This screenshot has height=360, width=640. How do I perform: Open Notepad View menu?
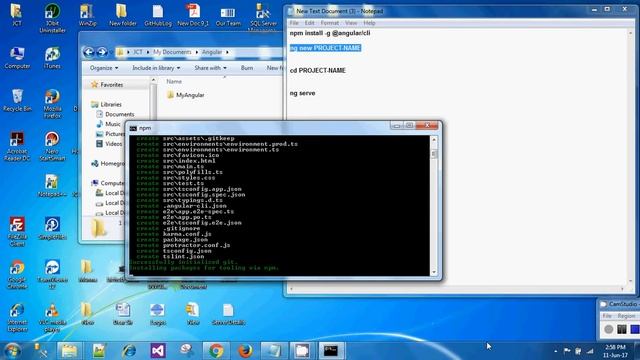[351, 23]
